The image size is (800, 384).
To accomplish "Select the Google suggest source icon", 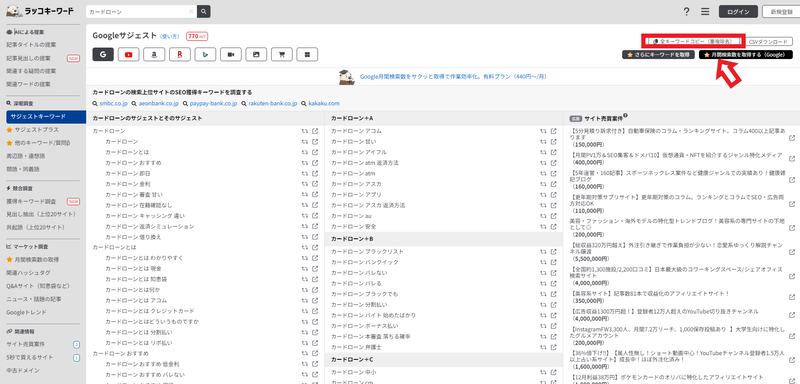I will pyautogui.click(x=103, y=54).
